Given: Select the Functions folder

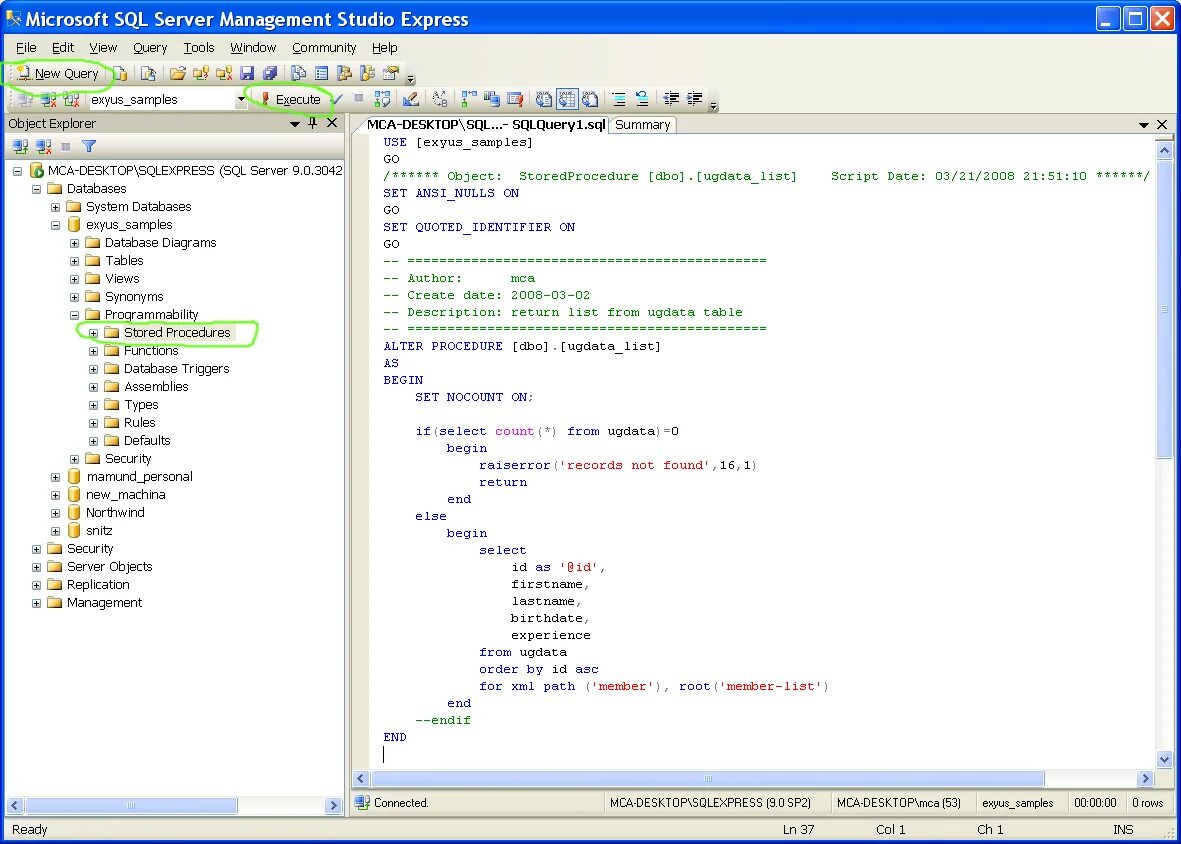Looking at the screenshot, I should 151,351.
